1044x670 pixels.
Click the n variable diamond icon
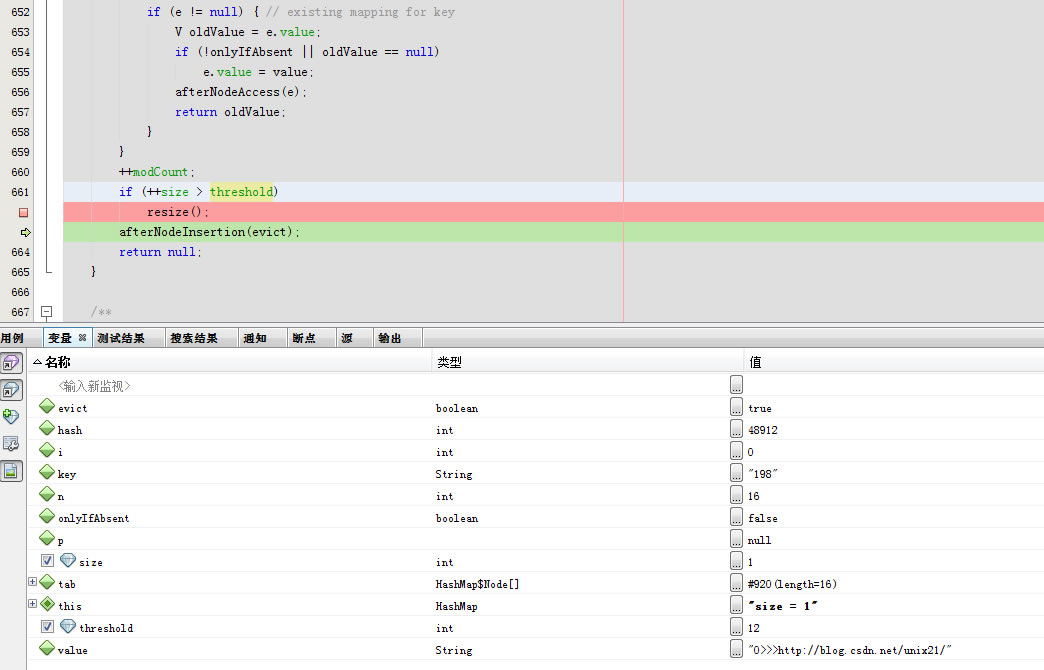[47, 494]
